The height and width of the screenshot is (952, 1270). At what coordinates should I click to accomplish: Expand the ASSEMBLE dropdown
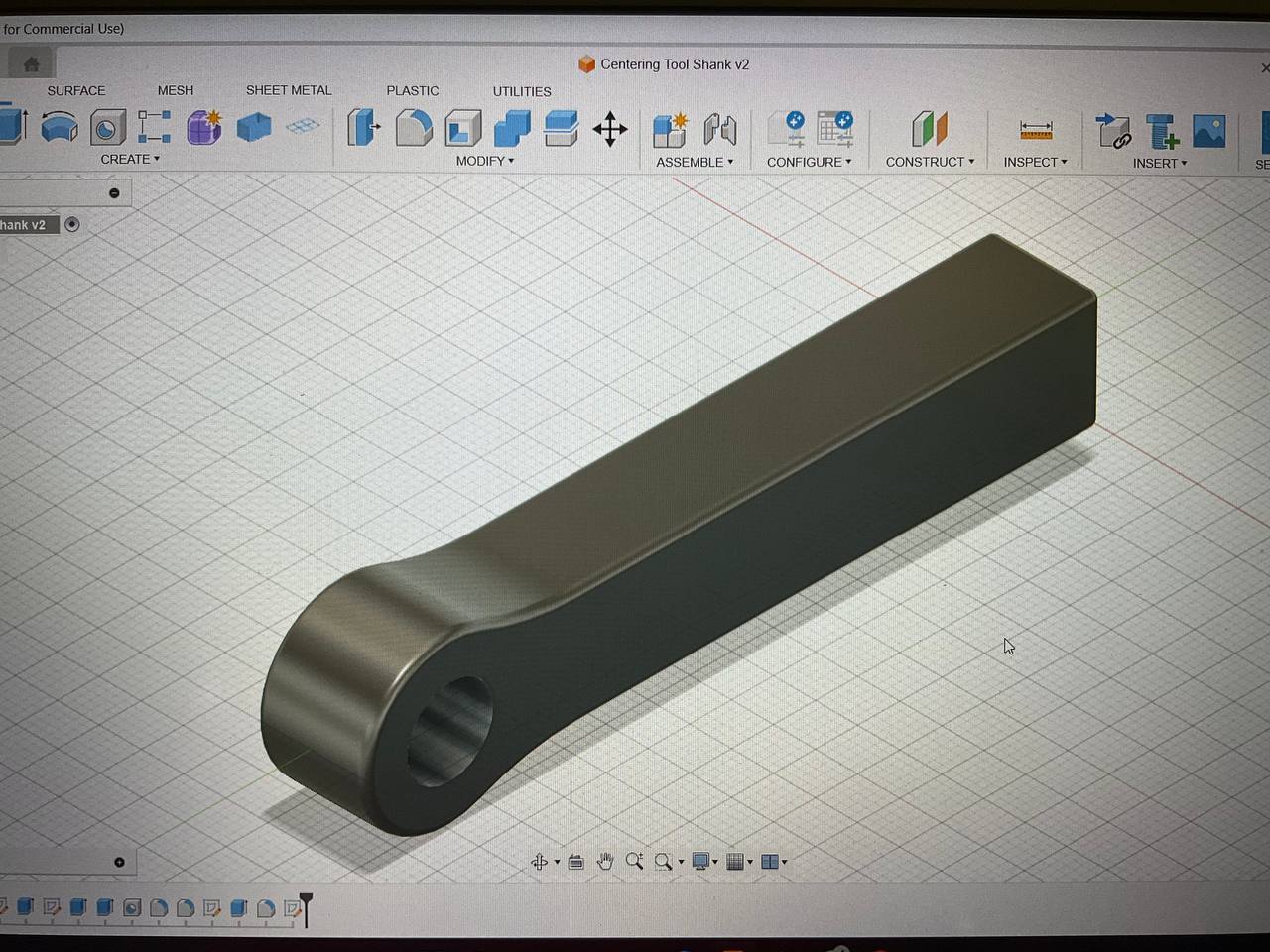(695, 162)
